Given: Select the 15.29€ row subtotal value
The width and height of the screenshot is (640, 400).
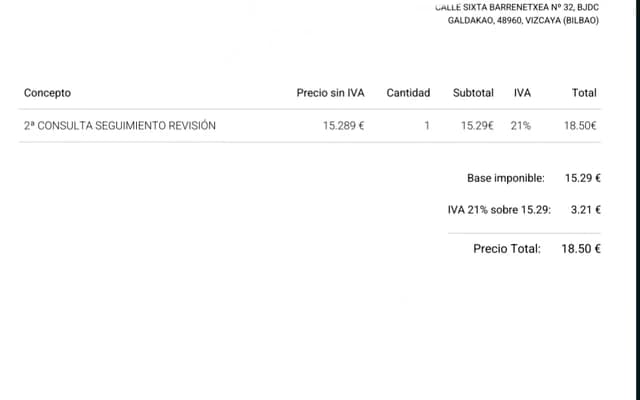Looking at the screenshot, I should pos(477,126).
